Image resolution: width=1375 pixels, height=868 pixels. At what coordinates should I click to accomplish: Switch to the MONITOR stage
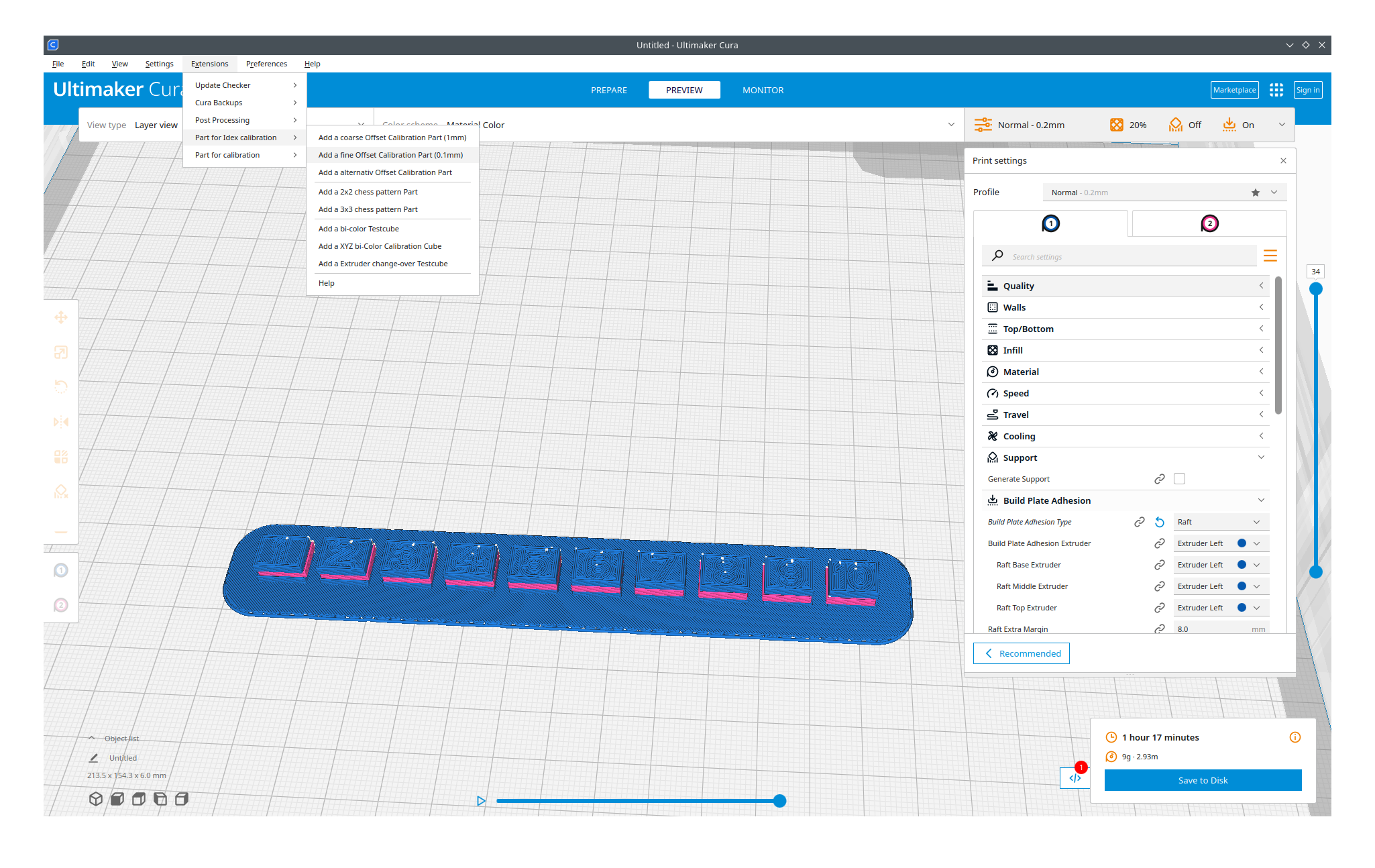763,90
